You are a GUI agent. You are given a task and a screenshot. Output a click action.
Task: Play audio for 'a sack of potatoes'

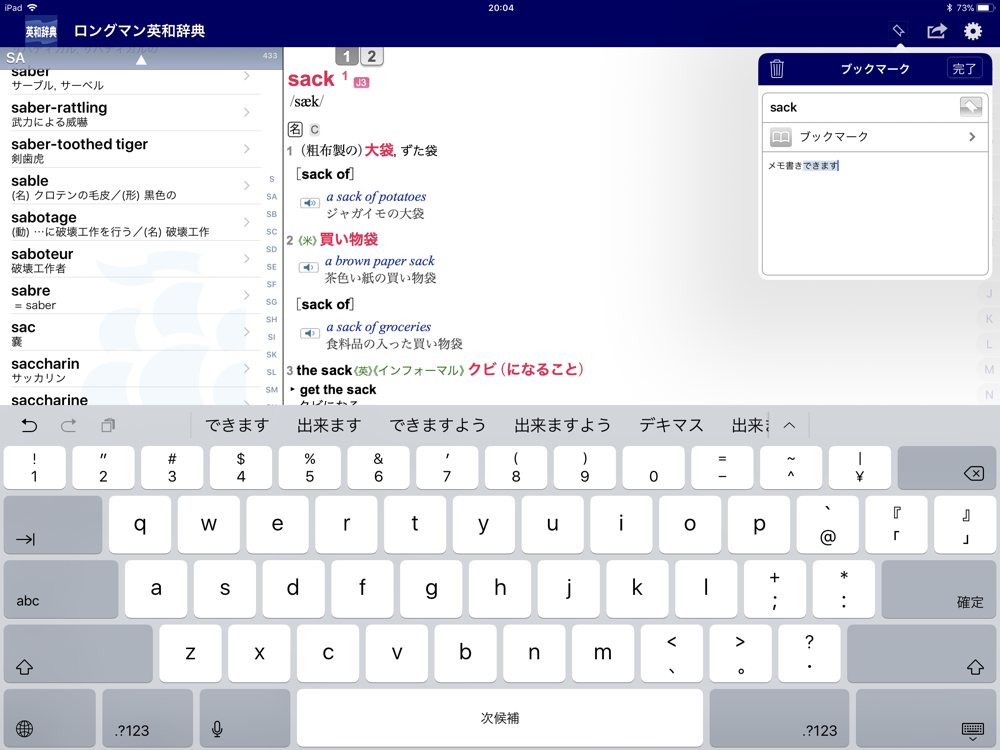310,203
